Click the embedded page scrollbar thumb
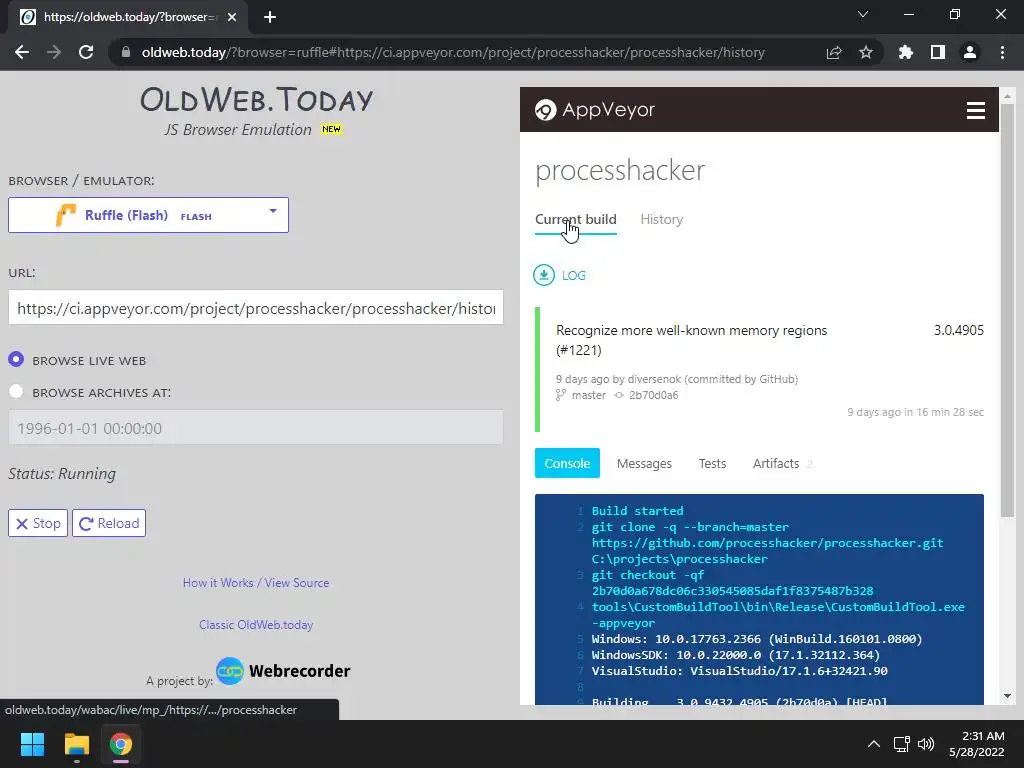 click(1007, 311)
